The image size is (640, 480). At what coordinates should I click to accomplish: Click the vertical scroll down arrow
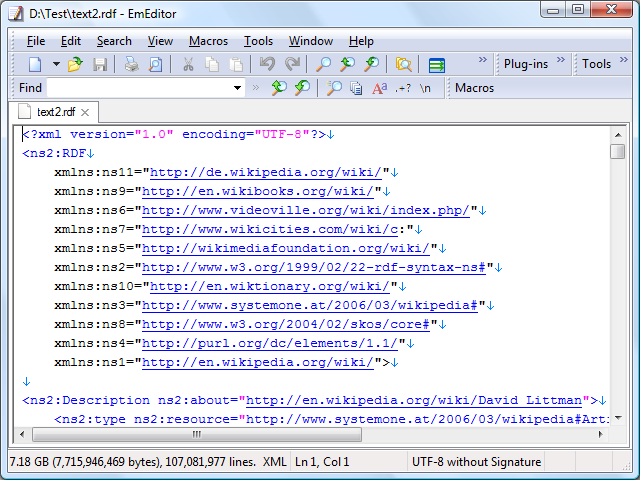[618, 418]
